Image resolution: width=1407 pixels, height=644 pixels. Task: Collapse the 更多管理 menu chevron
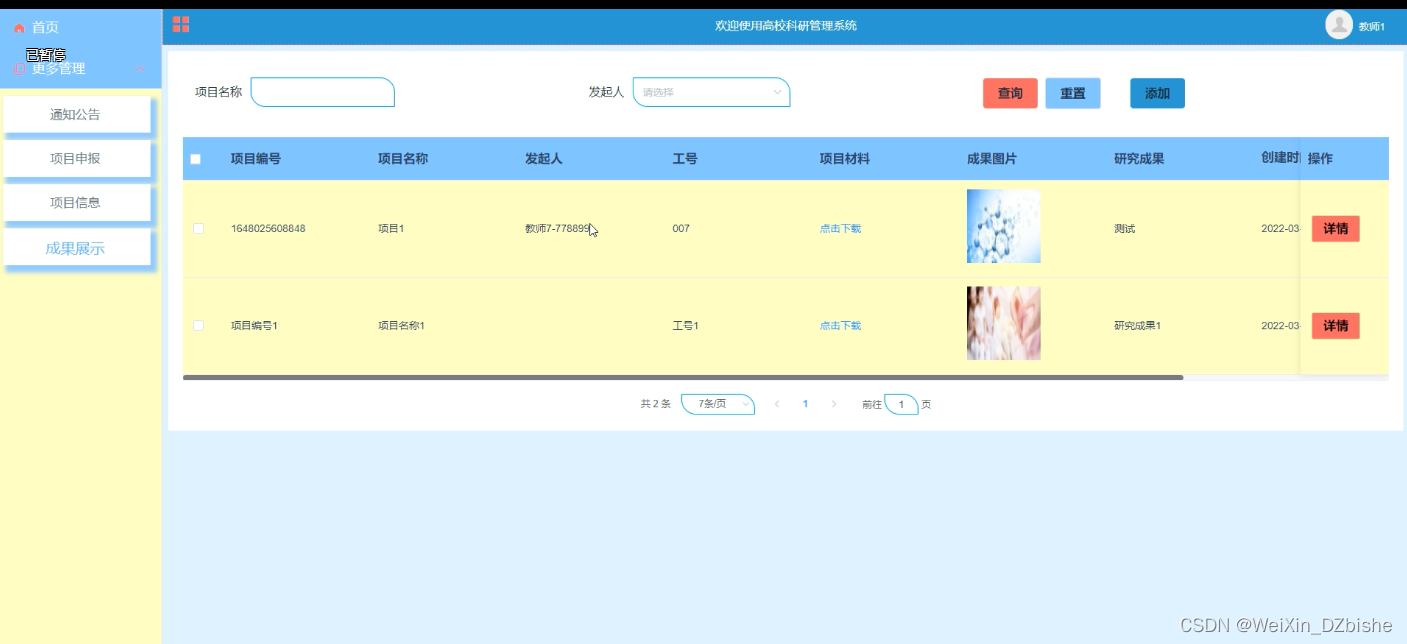click(140, 69)
